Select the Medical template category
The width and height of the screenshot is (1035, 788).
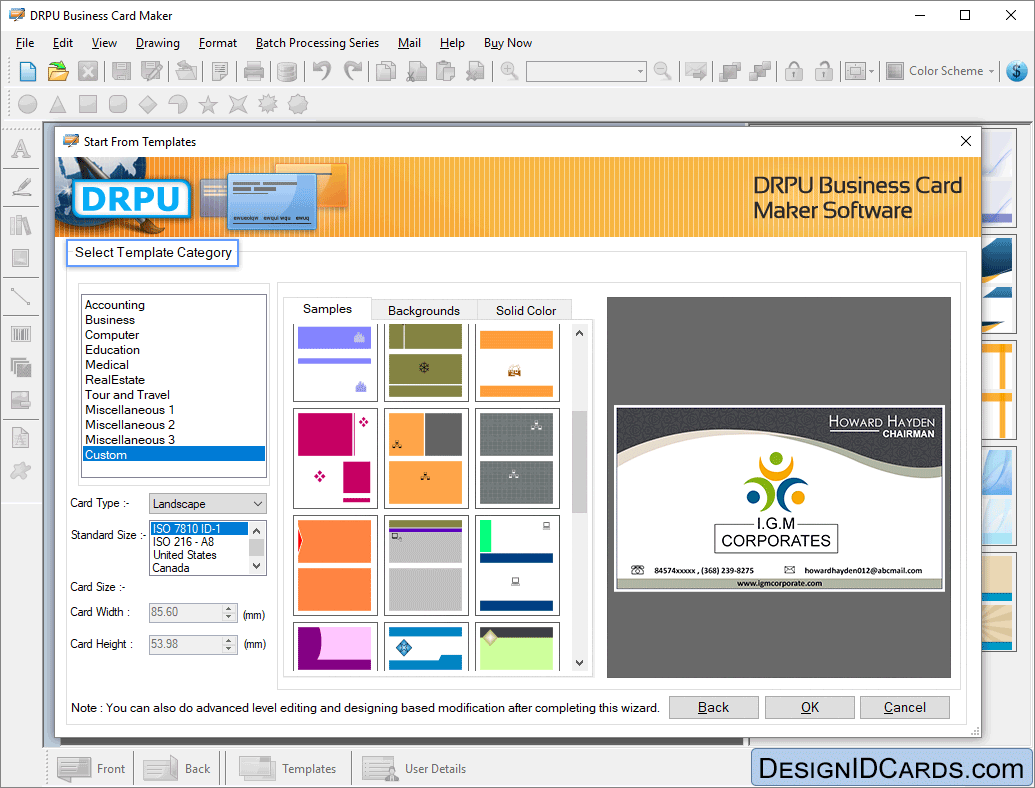[174, 365]
